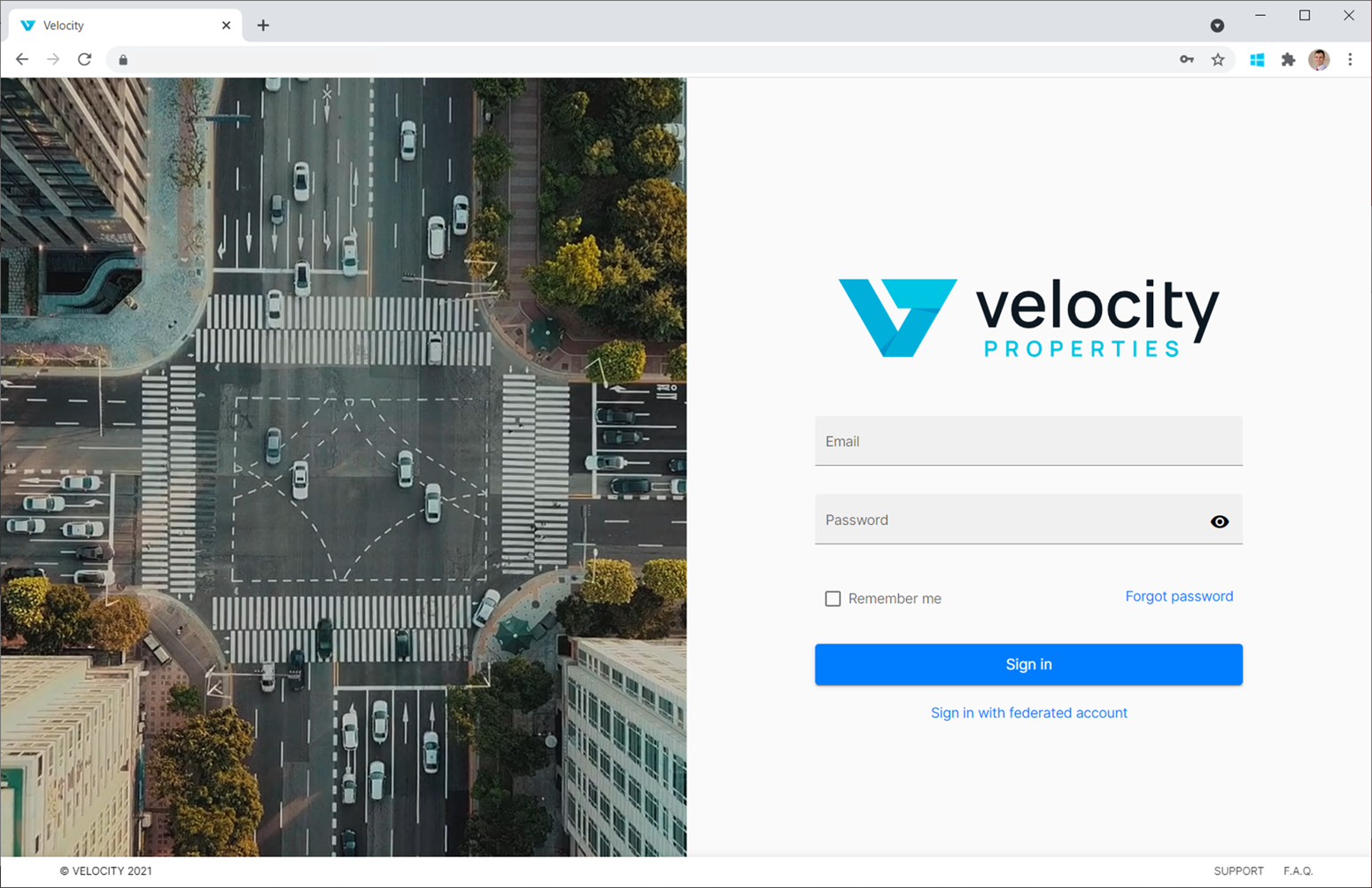1372x888 pixels.
Task: Select the Velocity browser tab
Action: pos(124,26)
